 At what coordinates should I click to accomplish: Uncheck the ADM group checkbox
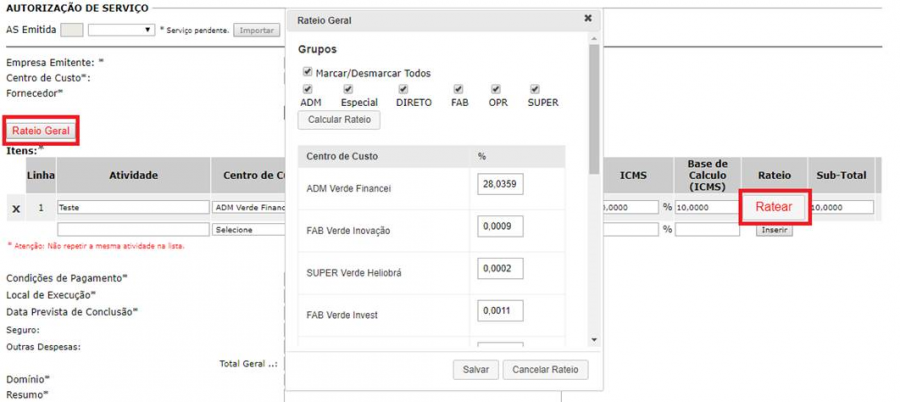(x=307, y=89)
